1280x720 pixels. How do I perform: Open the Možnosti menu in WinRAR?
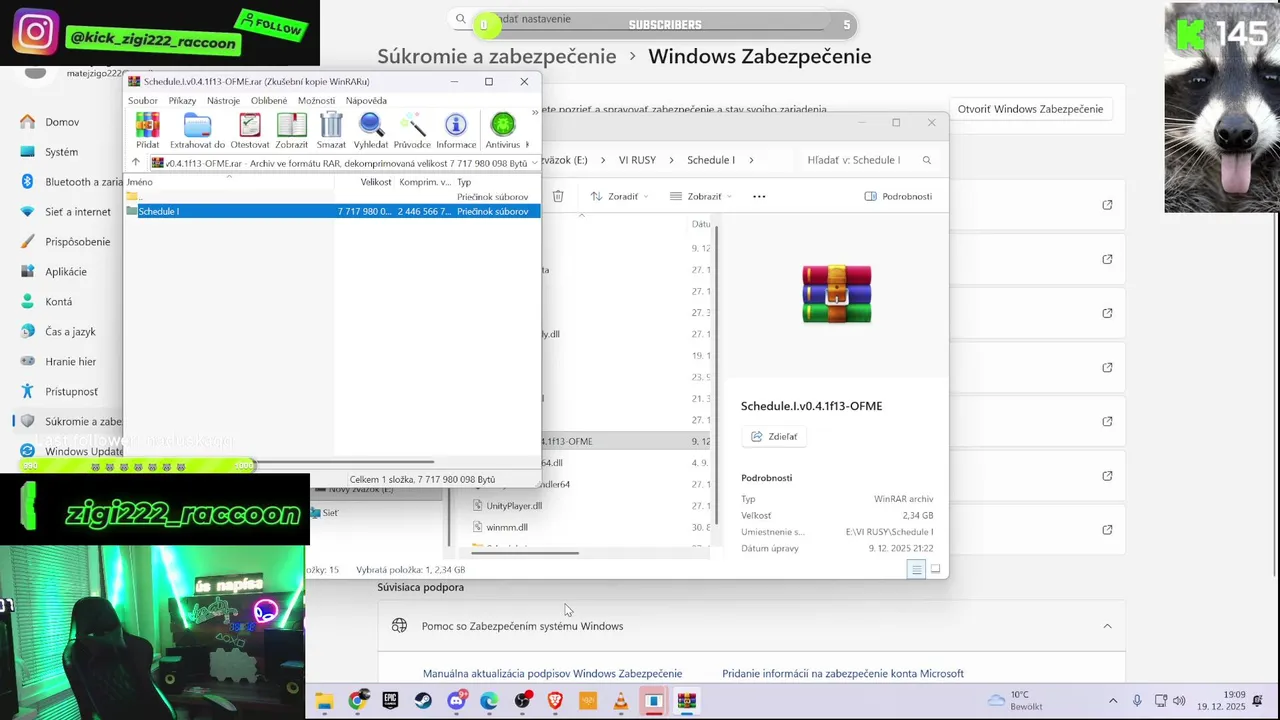tap(316, 101)
